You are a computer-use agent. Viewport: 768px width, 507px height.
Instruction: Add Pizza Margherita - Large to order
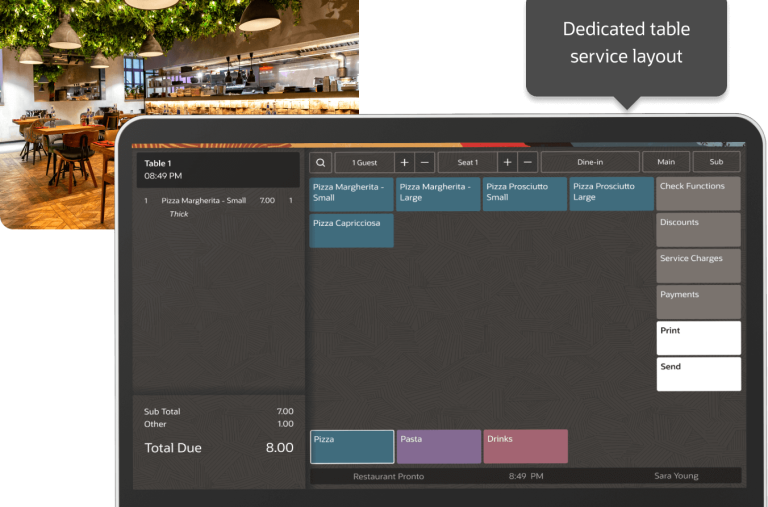[x=437, y=194]
